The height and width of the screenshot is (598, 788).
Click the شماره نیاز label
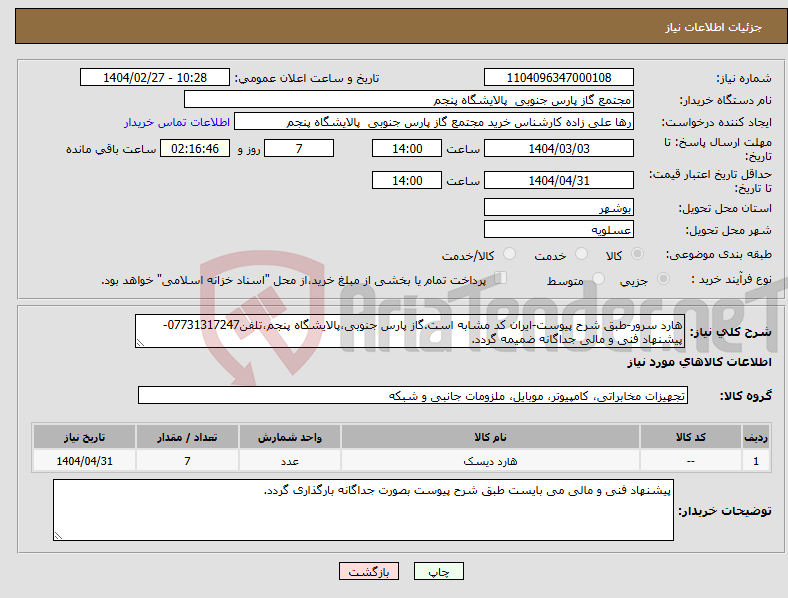click(x=744, y=78)
